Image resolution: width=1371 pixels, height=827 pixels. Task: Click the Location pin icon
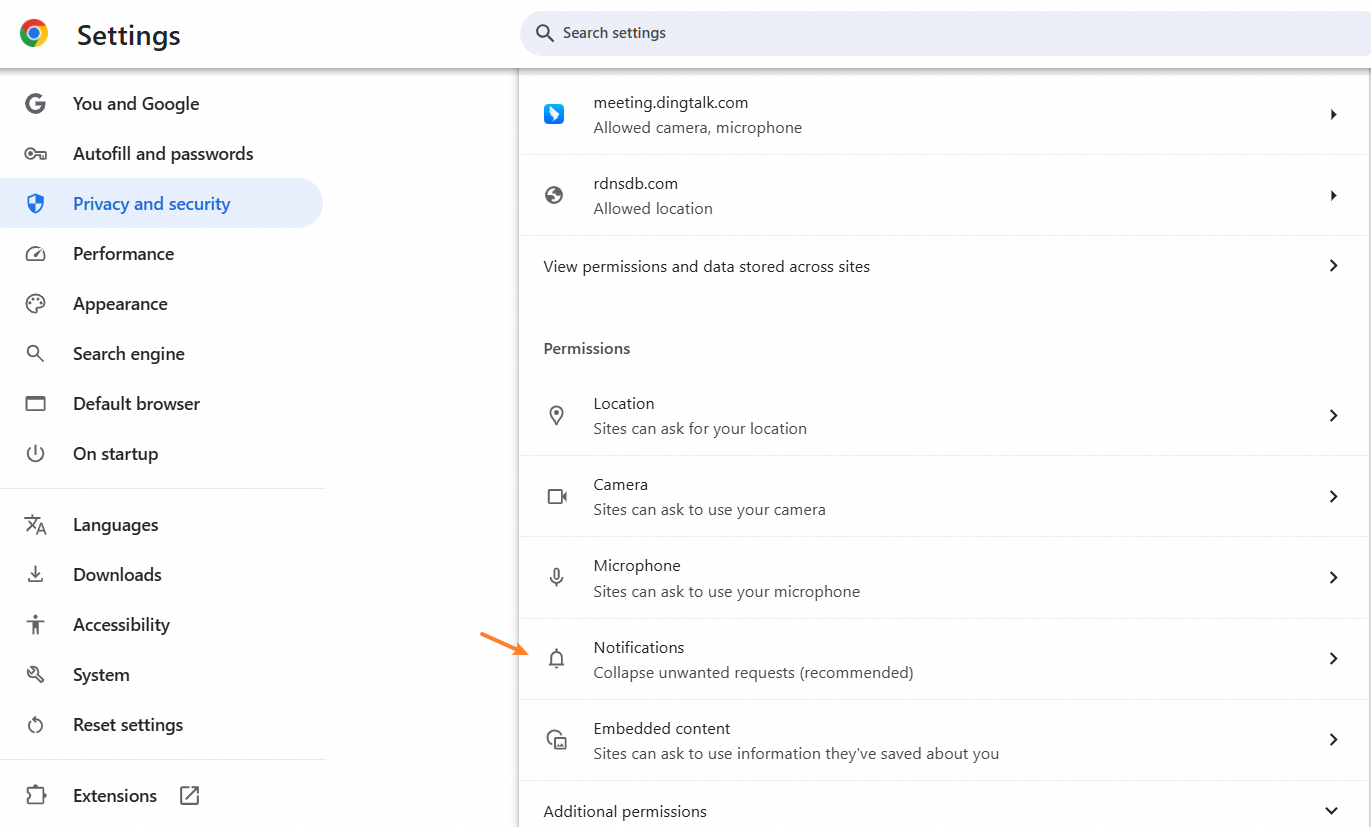557,416
